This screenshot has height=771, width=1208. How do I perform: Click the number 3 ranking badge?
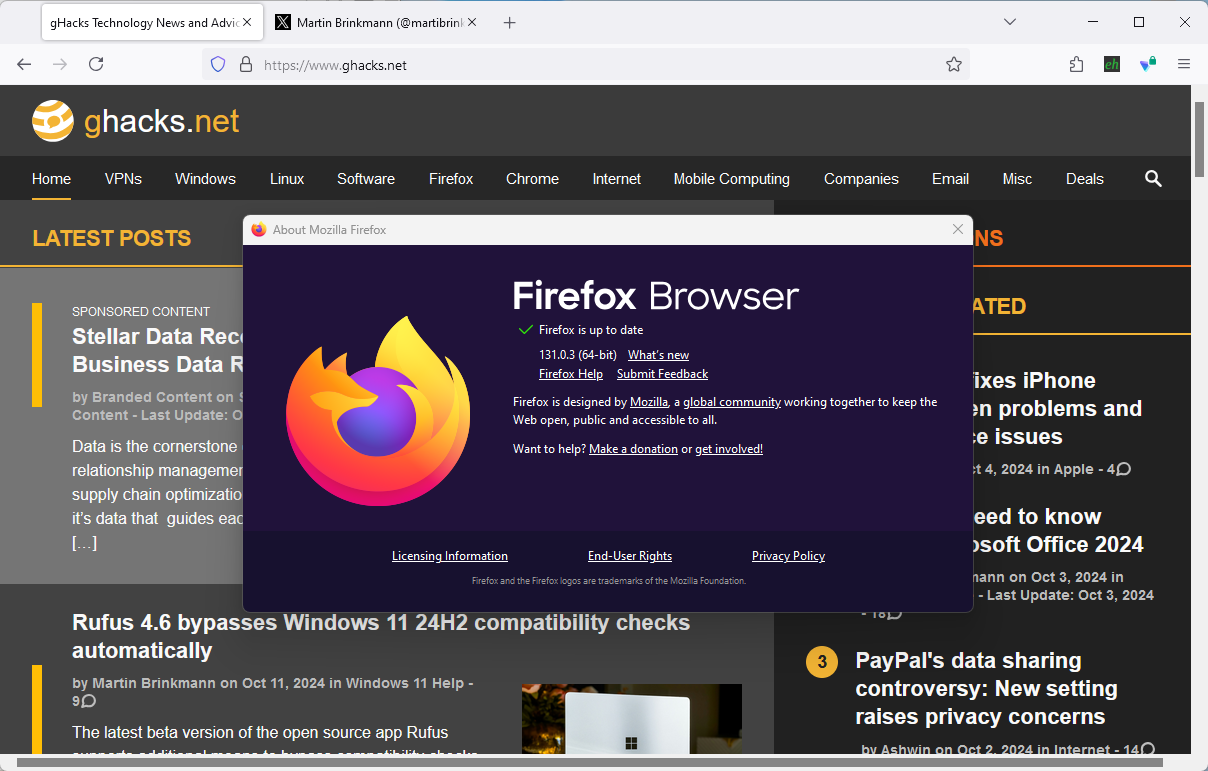822,662
